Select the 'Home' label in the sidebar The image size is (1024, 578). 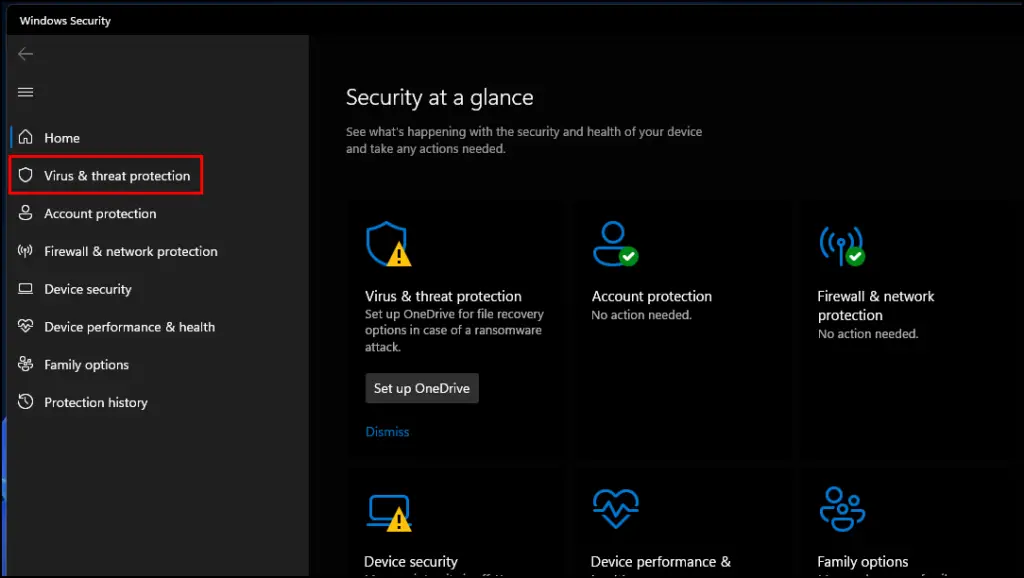click(62, 138)
